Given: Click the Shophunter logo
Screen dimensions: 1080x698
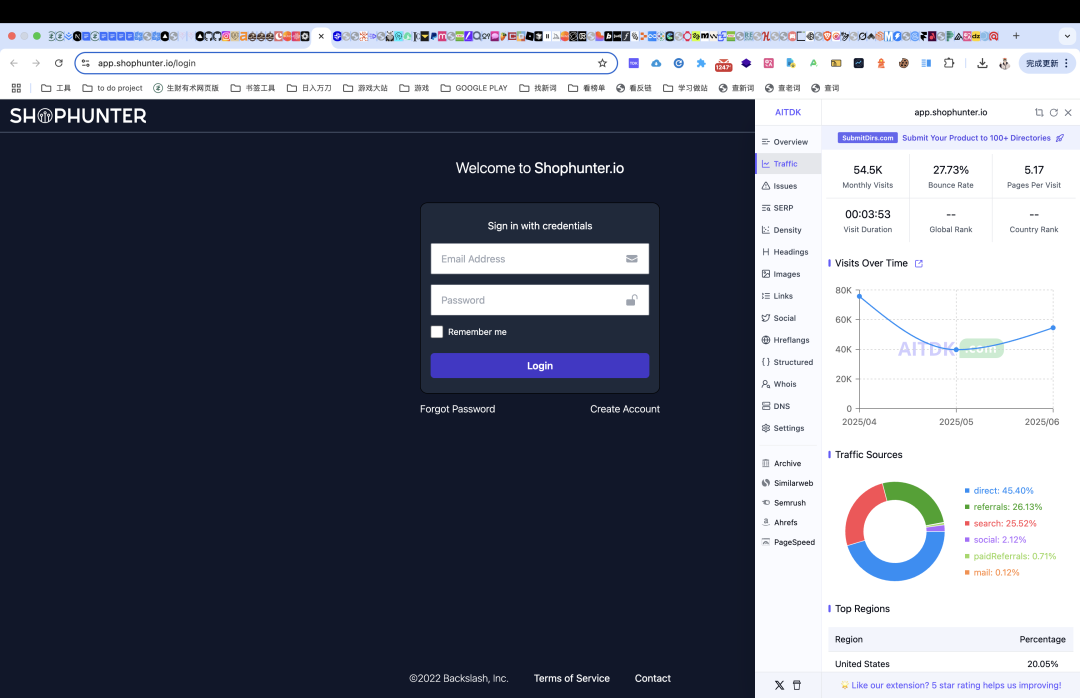Looking at the screenshot, I should (78, 116).
